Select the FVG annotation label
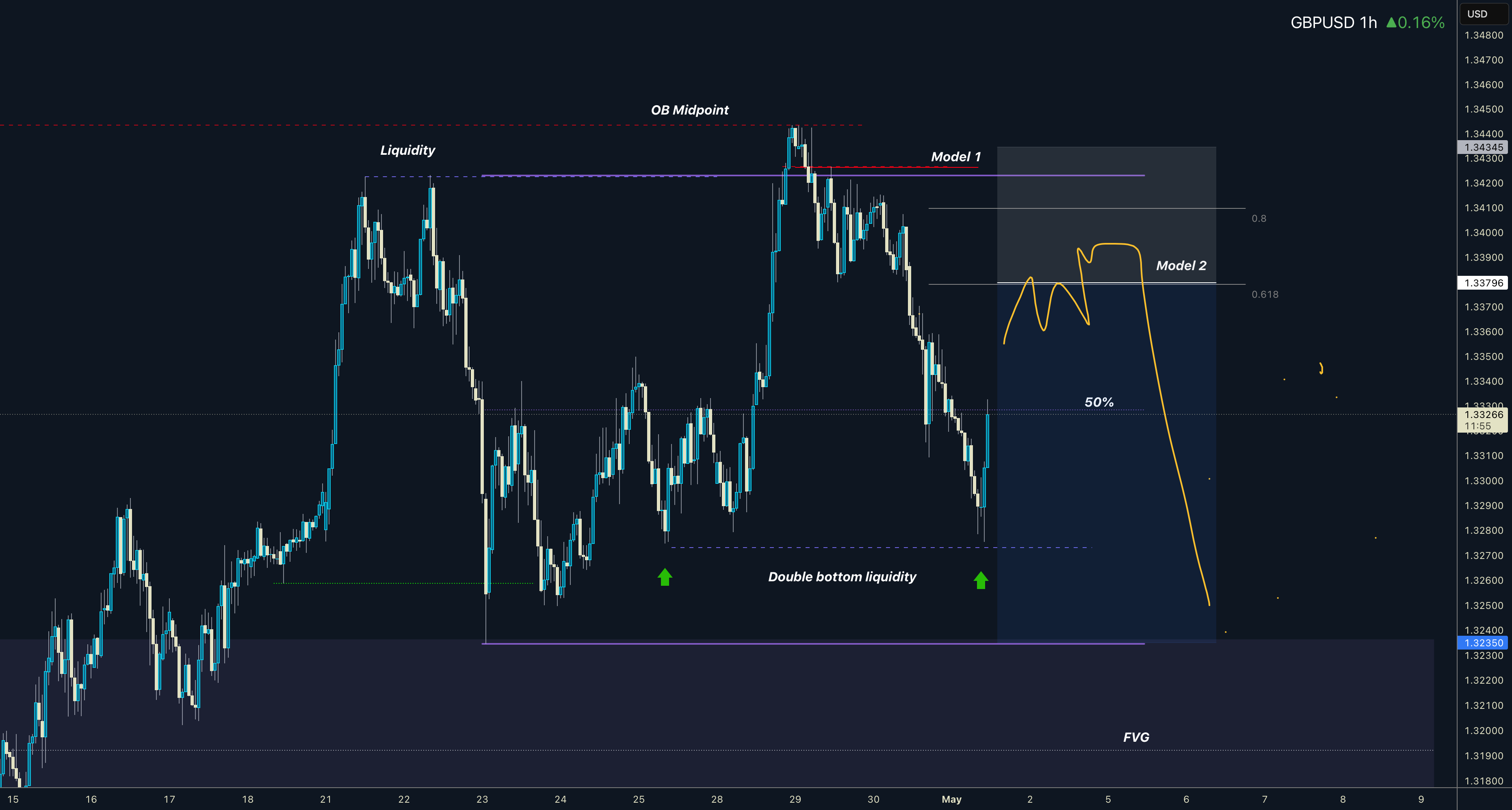The width and height of the screenshot is (1512, 810). pos(1136,737)
